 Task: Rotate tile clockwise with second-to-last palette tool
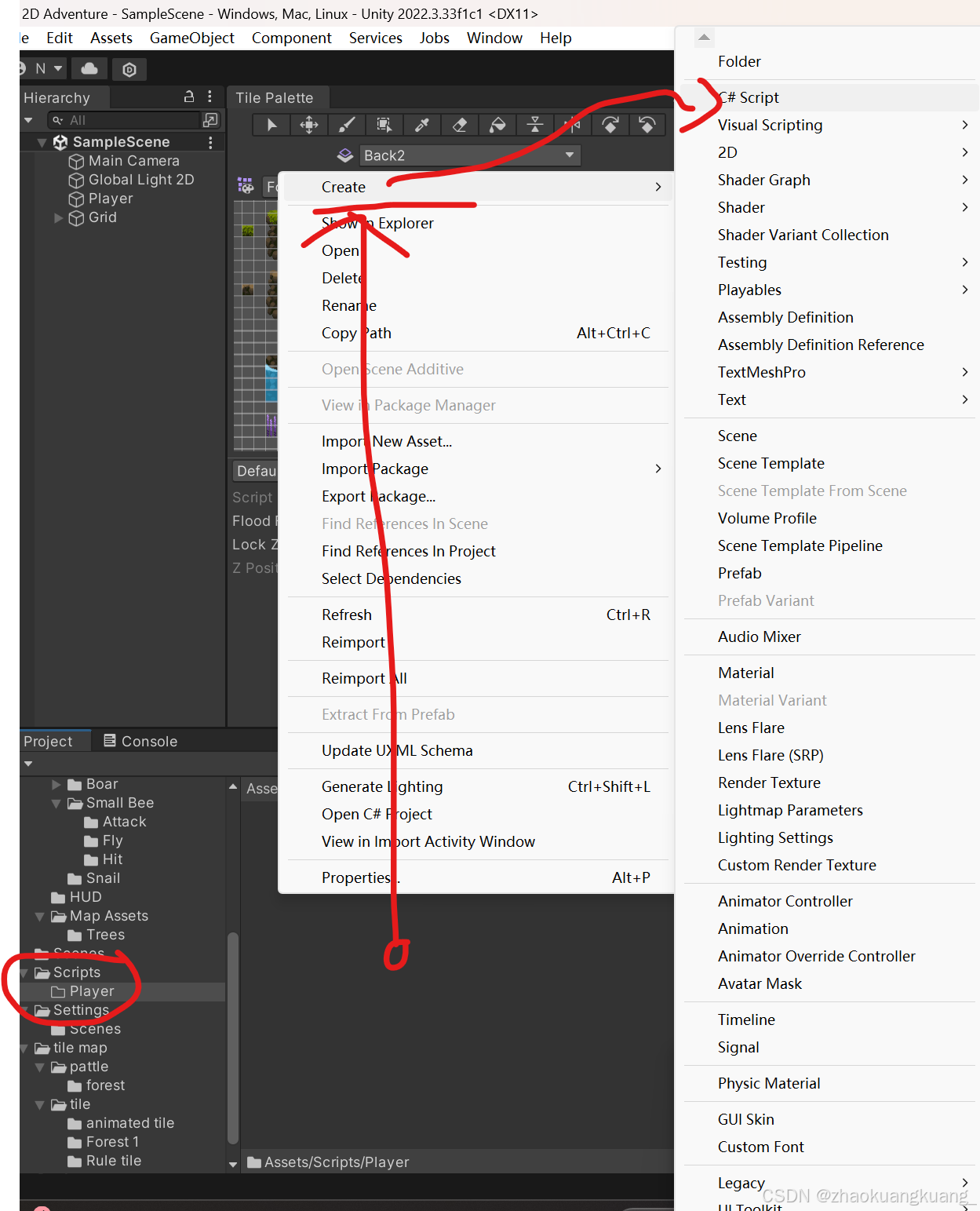610,125
